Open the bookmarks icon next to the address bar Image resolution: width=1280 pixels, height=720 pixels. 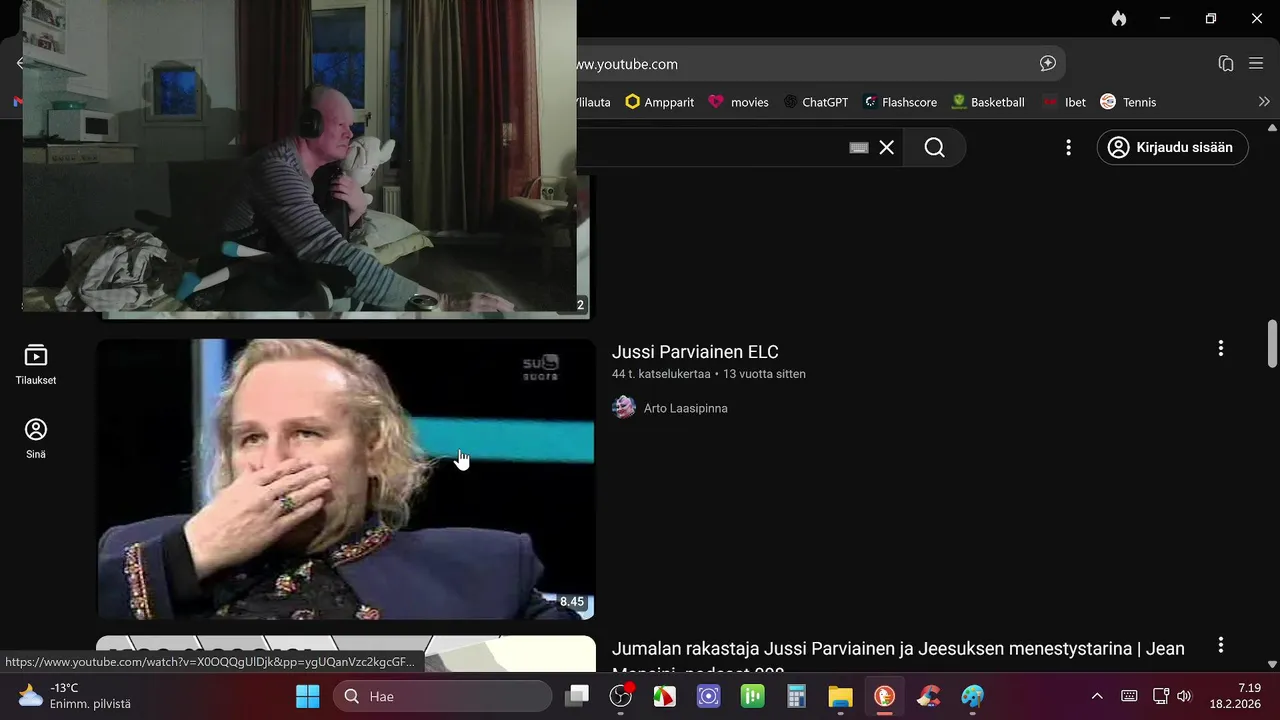(1226, 63)
